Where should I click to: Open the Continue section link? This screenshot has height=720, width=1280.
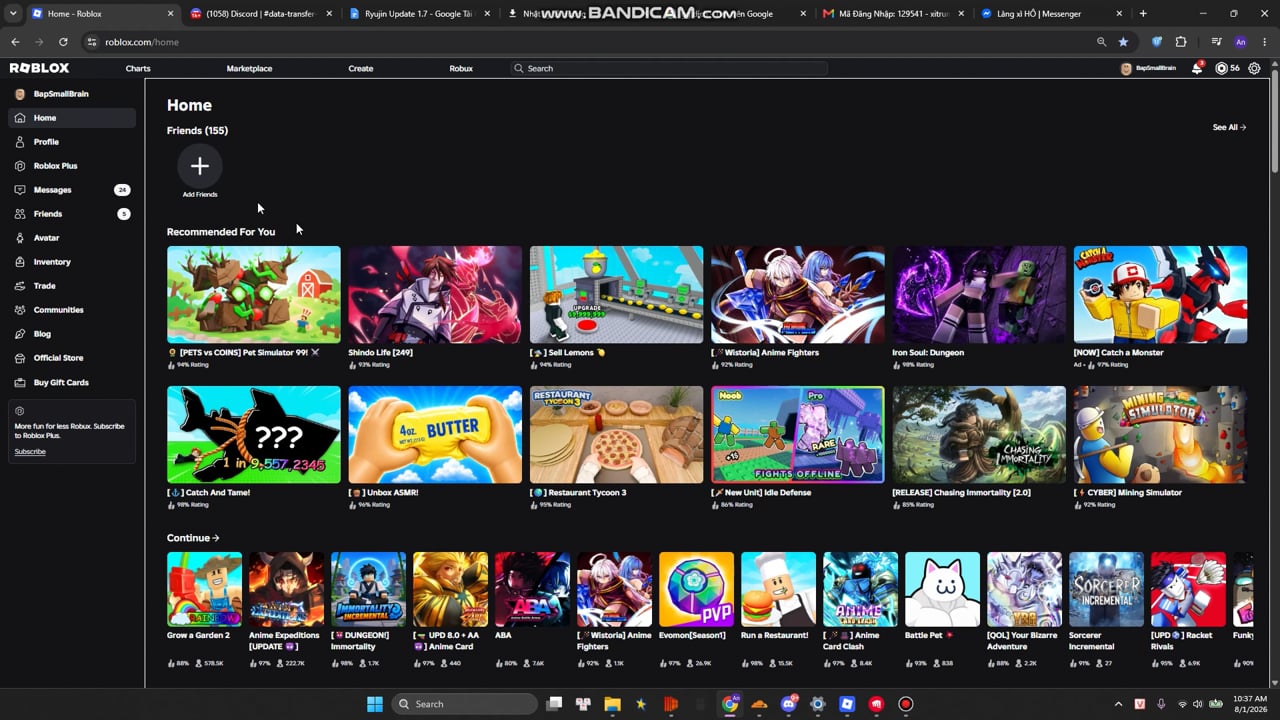point(193,538)
